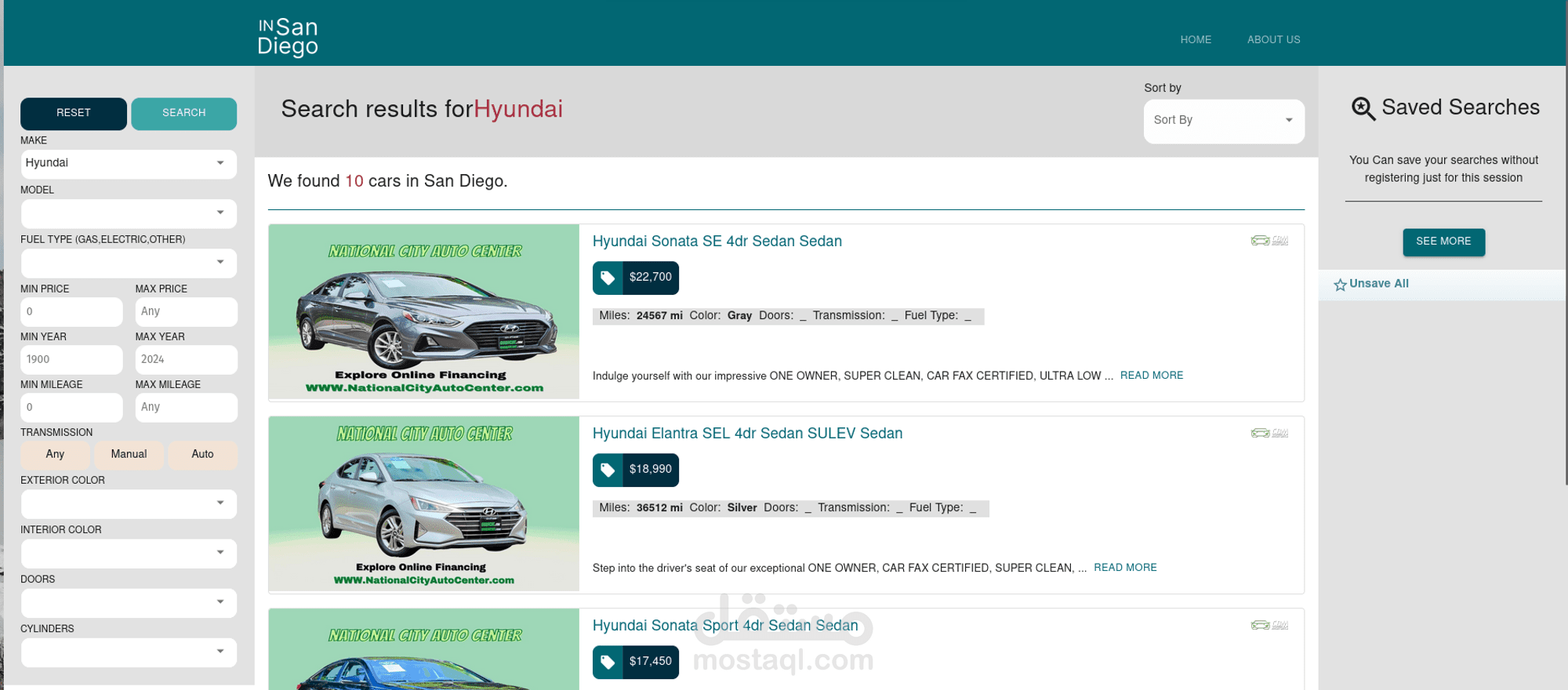This screenshot has height=690, width=1568.
Task: Click the Min Mileage input field
Action: (x=71, y=408)
